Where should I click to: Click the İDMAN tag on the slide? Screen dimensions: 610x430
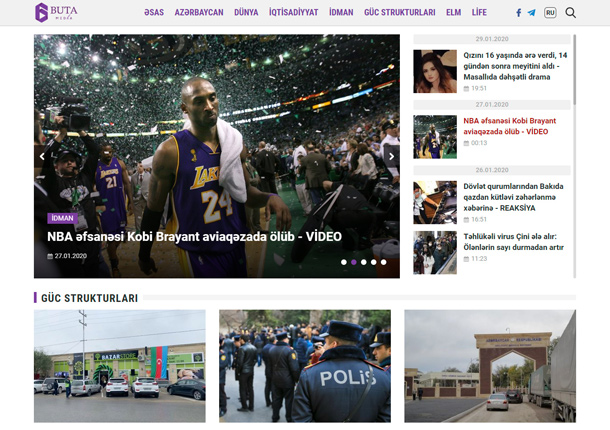click(61, 217)
